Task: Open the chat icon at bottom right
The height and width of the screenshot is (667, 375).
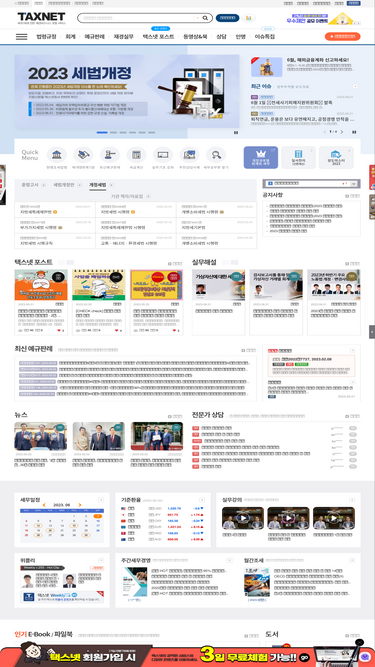Action: click(x=365, y=656)
